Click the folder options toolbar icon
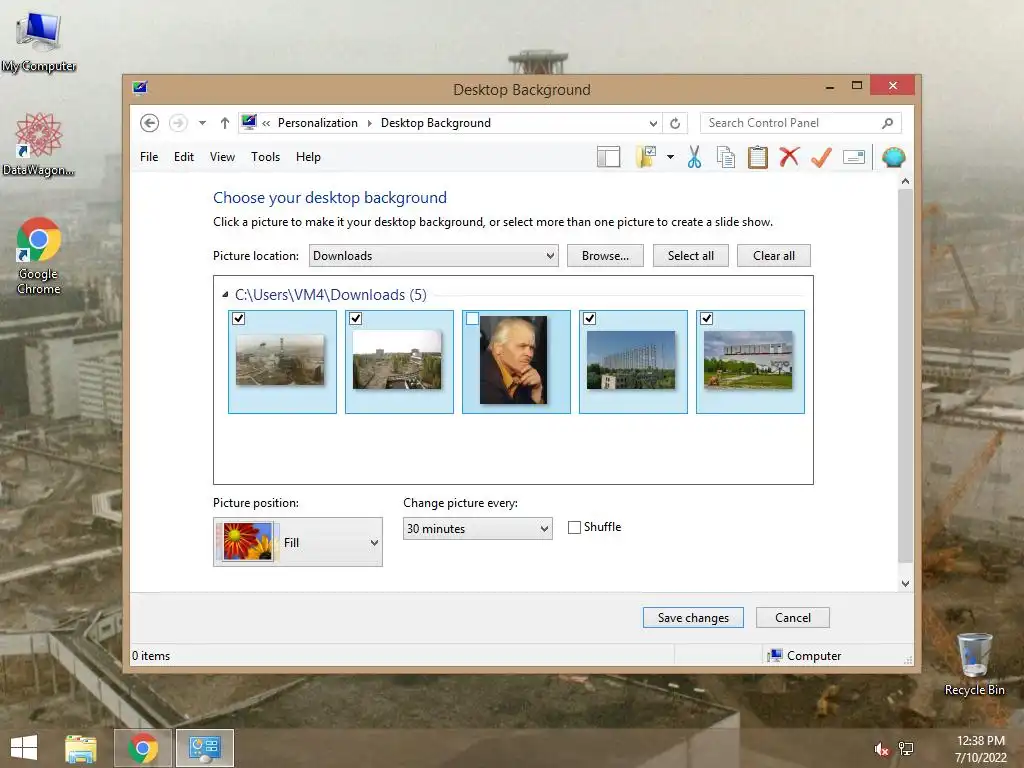1024x768 pixels. point(645,157)
